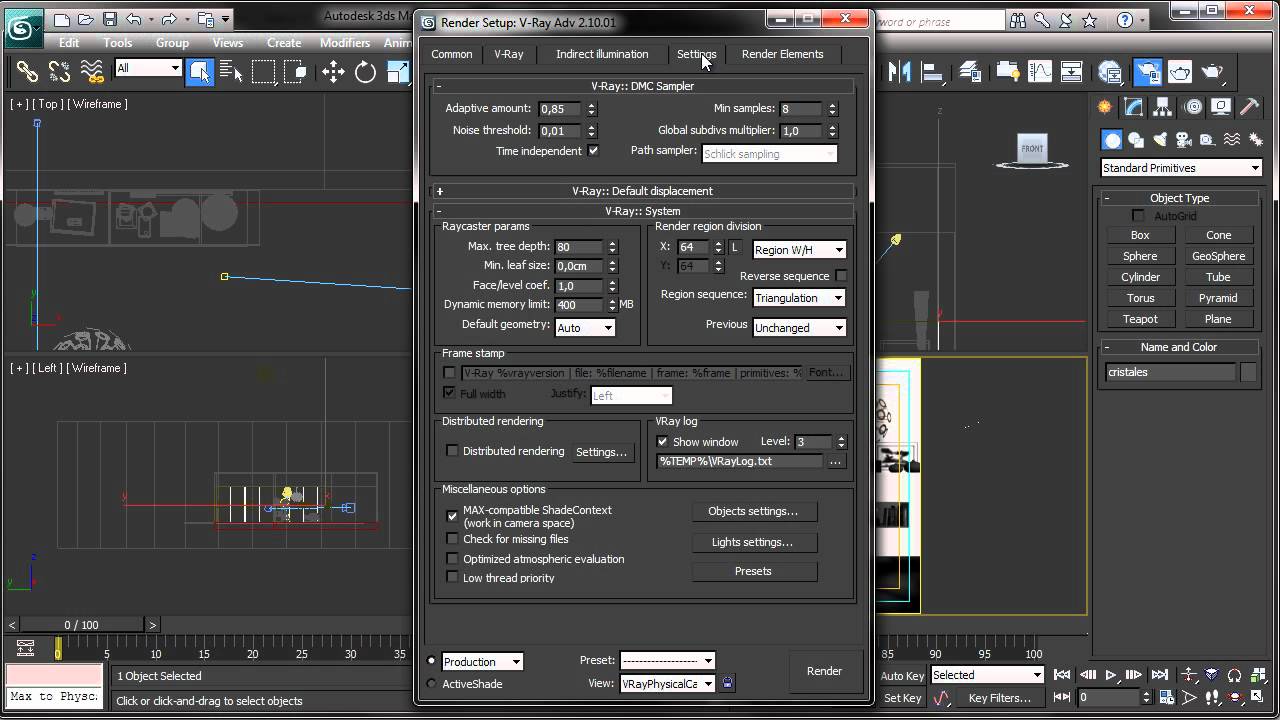Screen dimensions: 1280x720
Task: Click the Presets button
Action: point(753,571)
